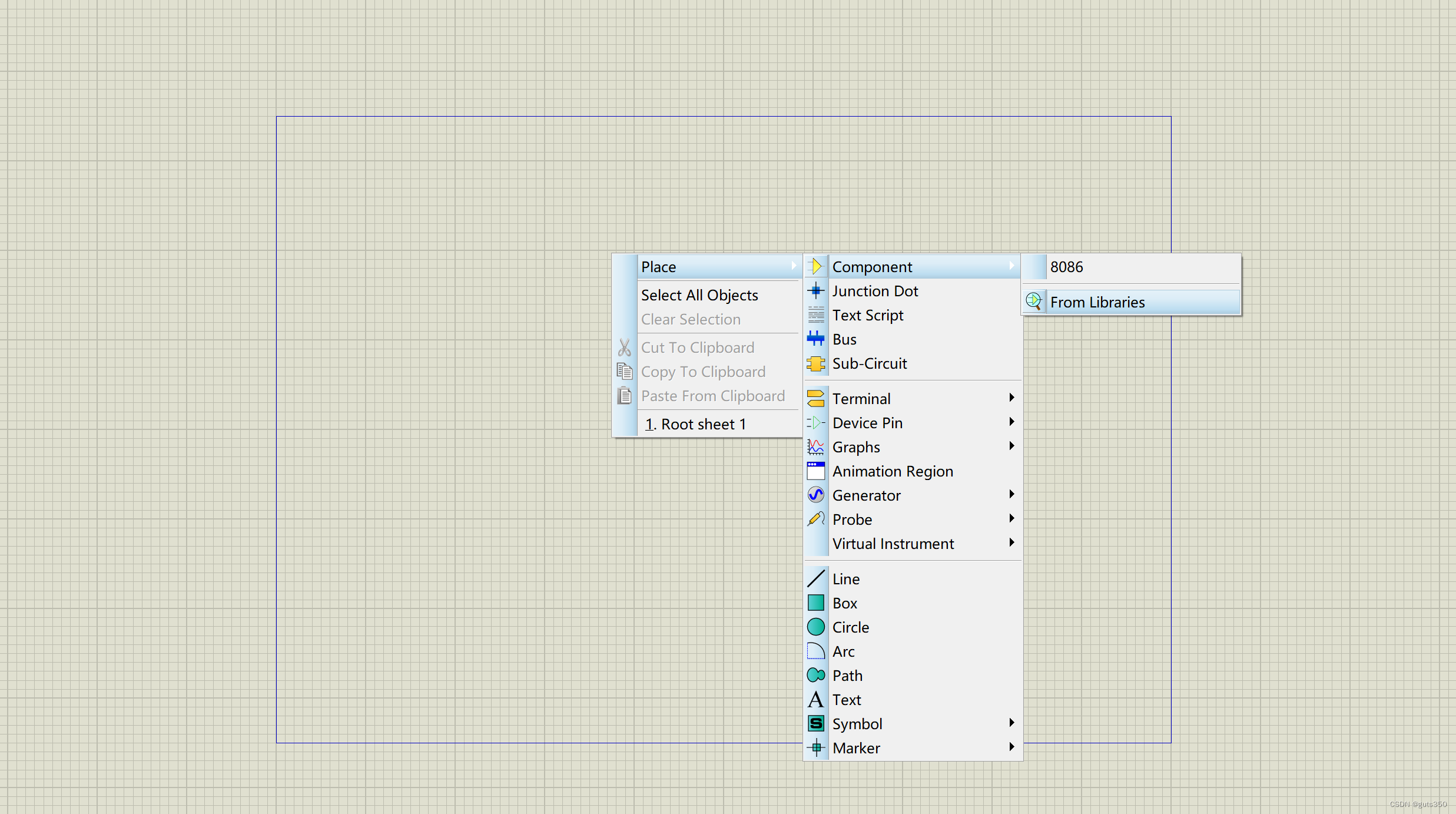Click the Text Script icon

pos(815,315)
